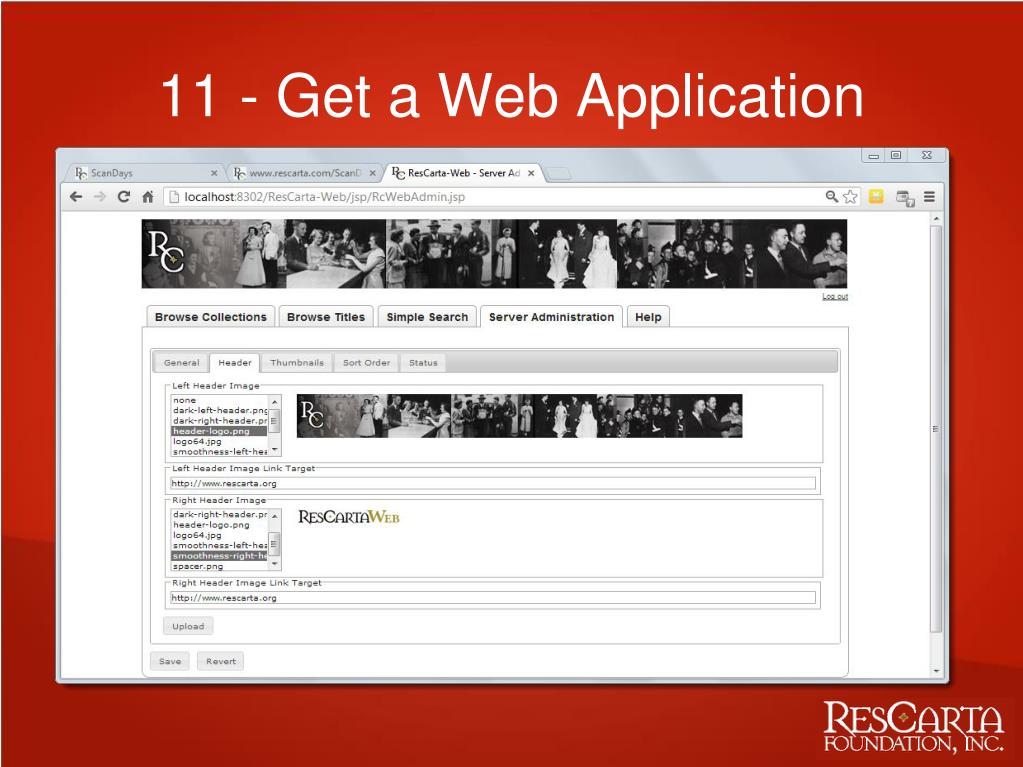Click the Left Header Image Link Target field
The width and height of the screenshot is (1023, 767).
(493, 483)
